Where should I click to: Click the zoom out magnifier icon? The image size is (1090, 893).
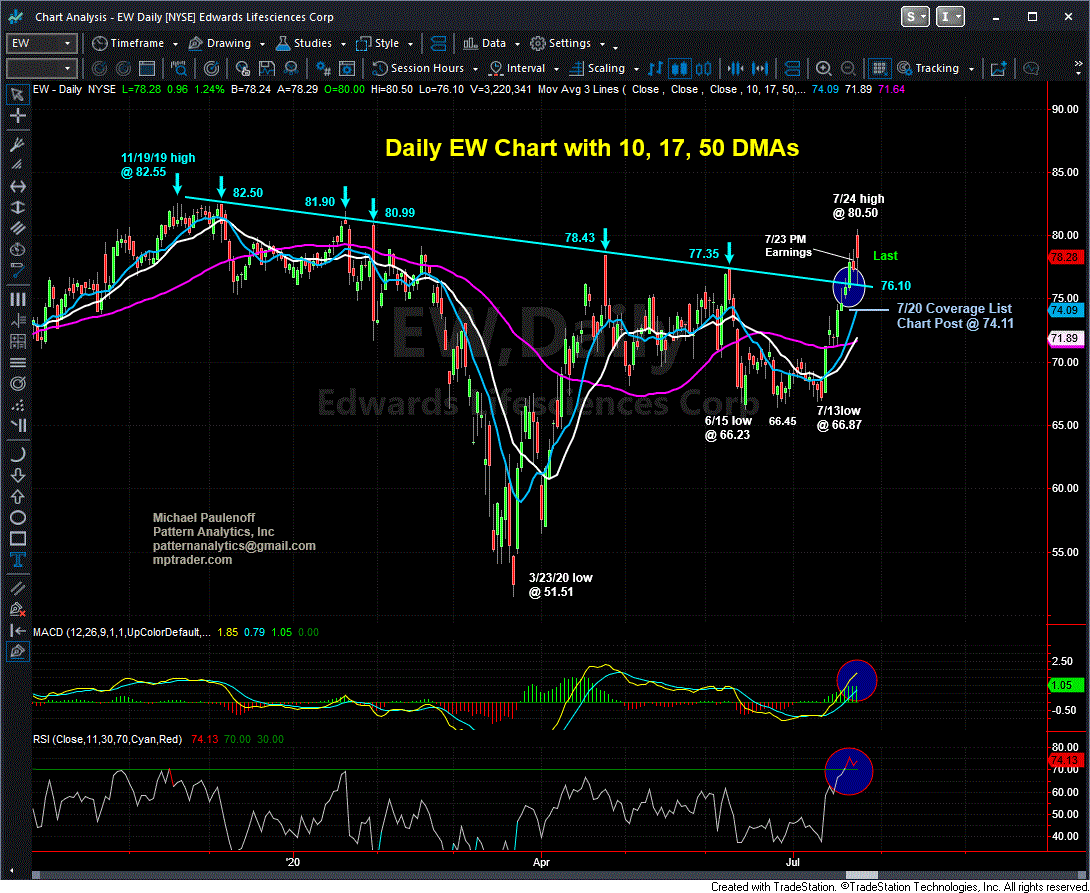(x=848, y=68)
